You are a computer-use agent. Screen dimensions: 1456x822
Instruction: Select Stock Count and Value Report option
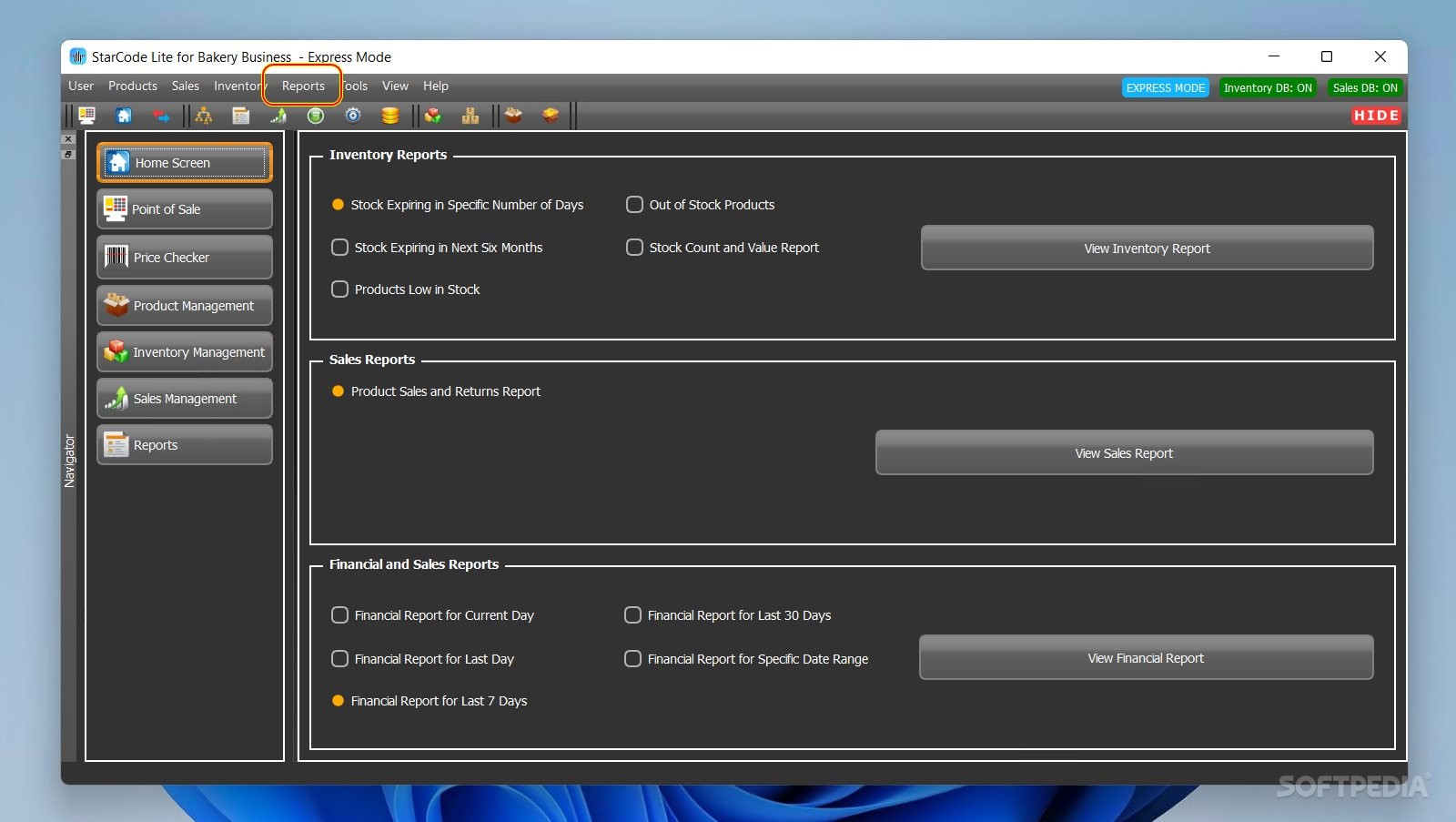pos(723,248)
